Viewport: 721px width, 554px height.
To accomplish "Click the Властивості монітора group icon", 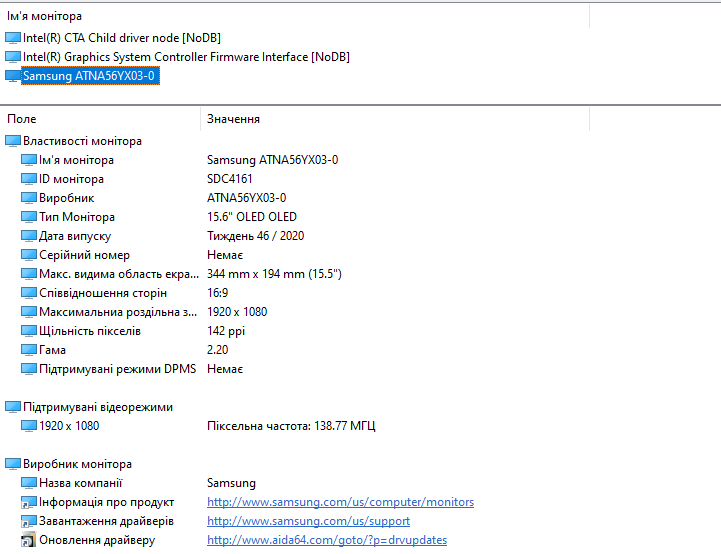I will 13,141.
